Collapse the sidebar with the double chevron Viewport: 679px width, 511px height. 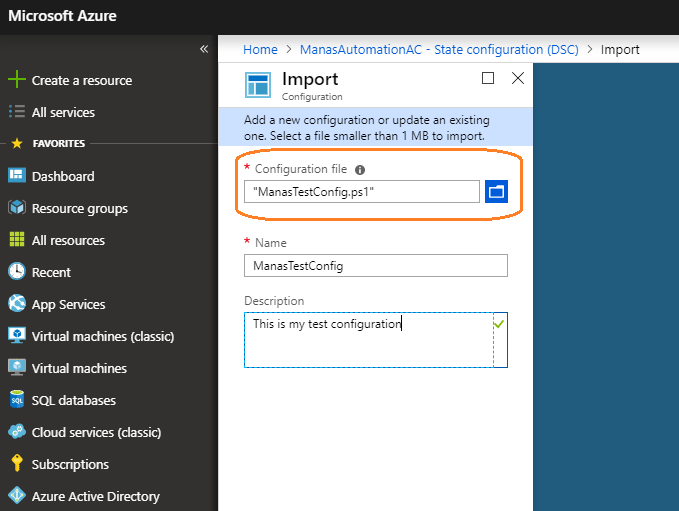(x=204, y=49)
